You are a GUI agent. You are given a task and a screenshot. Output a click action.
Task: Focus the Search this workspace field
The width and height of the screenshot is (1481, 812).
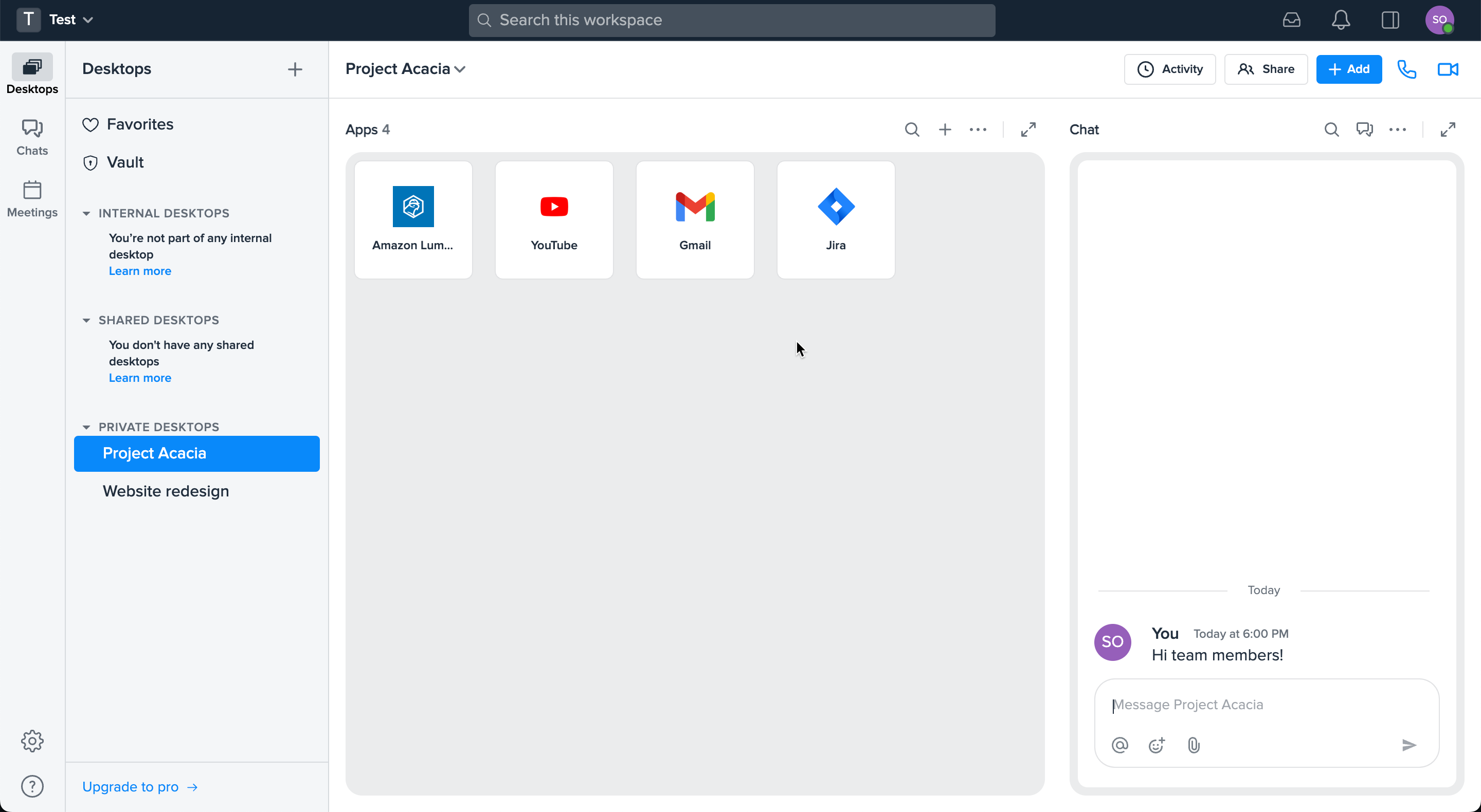point(732,21)
